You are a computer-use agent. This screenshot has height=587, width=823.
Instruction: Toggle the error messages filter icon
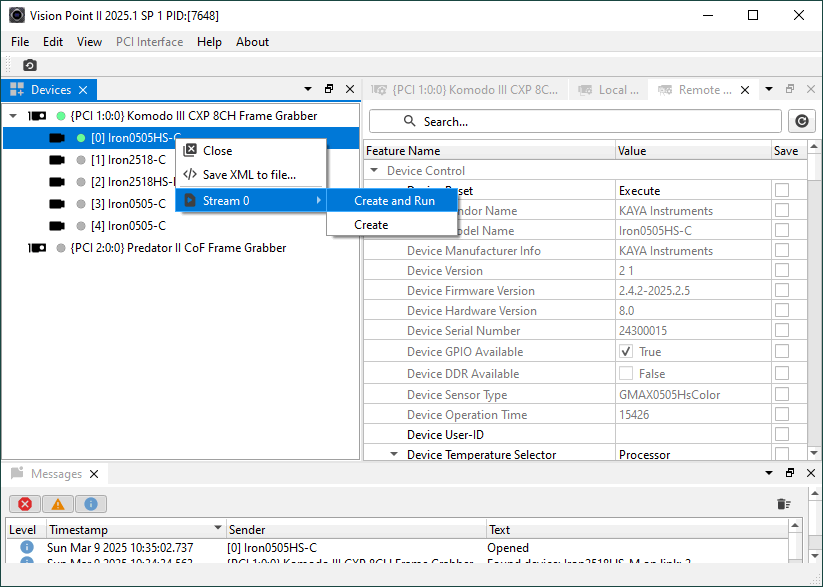(x=24, y=504)
